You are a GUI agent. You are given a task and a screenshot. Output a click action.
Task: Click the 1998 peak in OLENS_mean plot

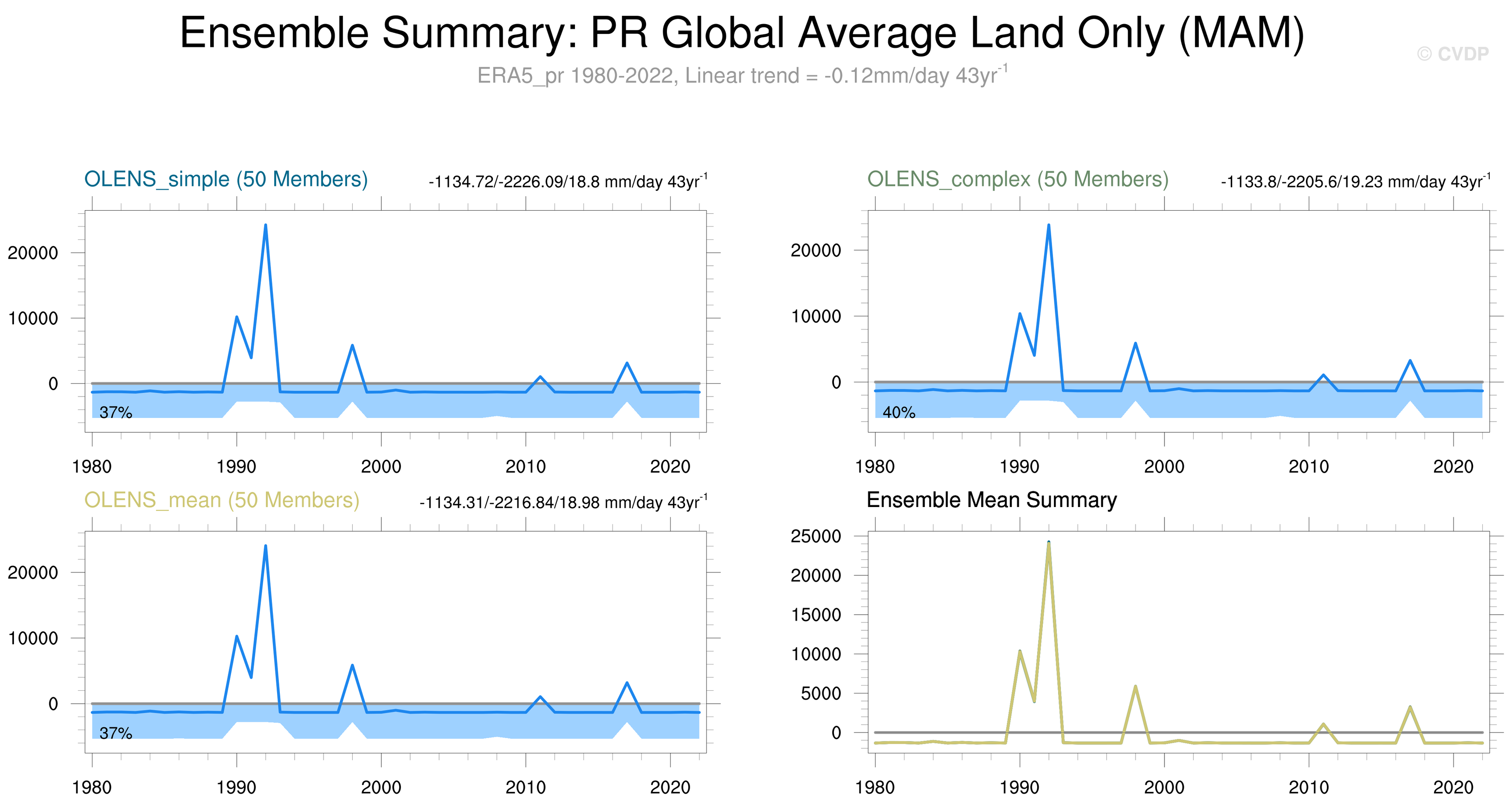pyautogui.click(x=352, y=666)
